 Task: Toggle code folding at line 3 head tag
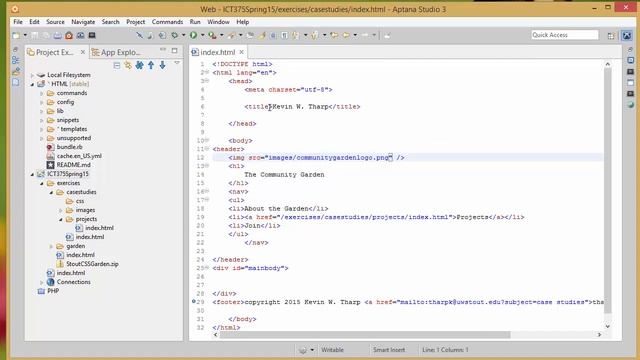tap(207, 81)
